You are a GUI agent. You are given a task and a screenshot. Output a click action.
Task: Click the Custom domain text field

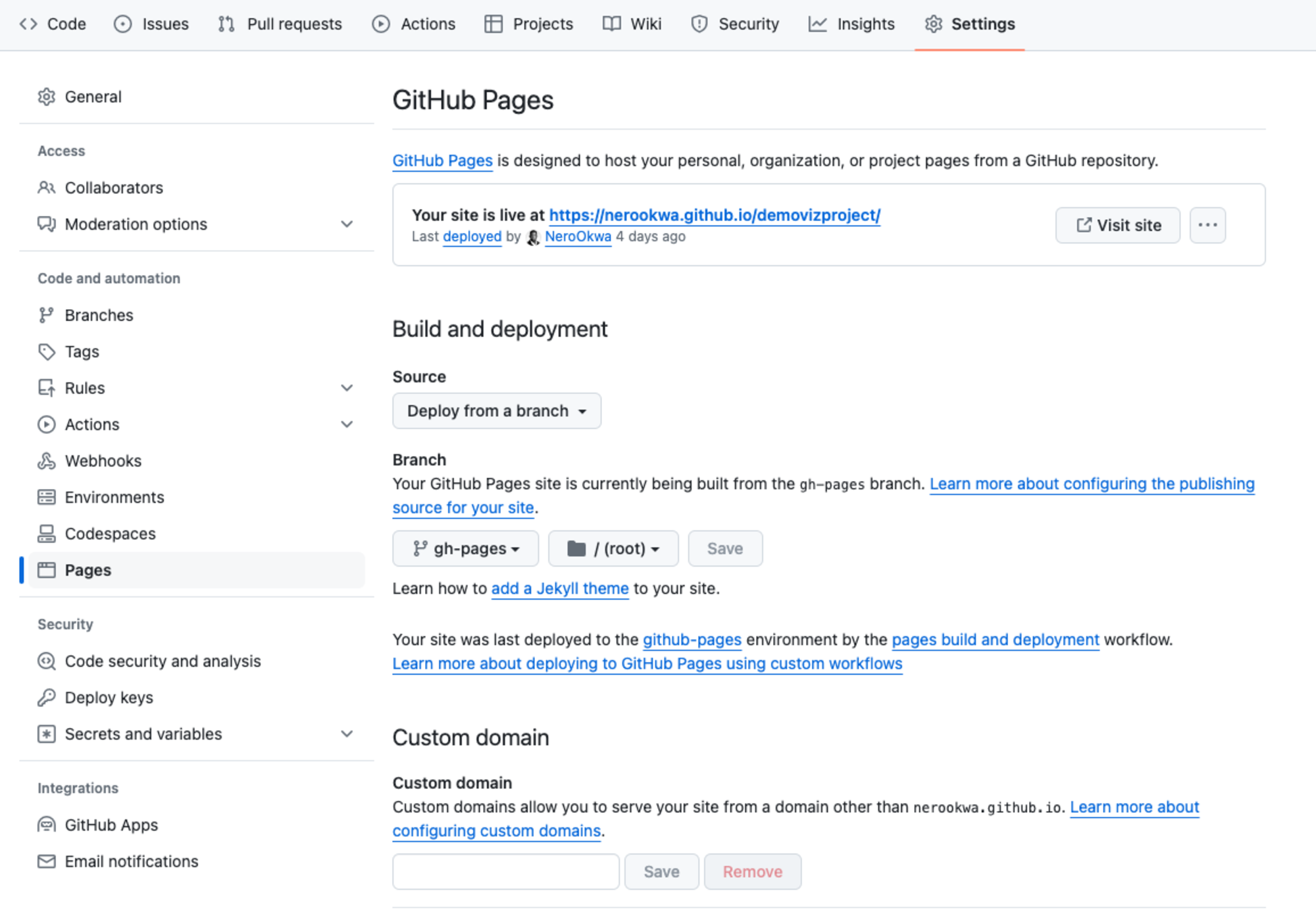pyautogui.click(x=505, y=872)
